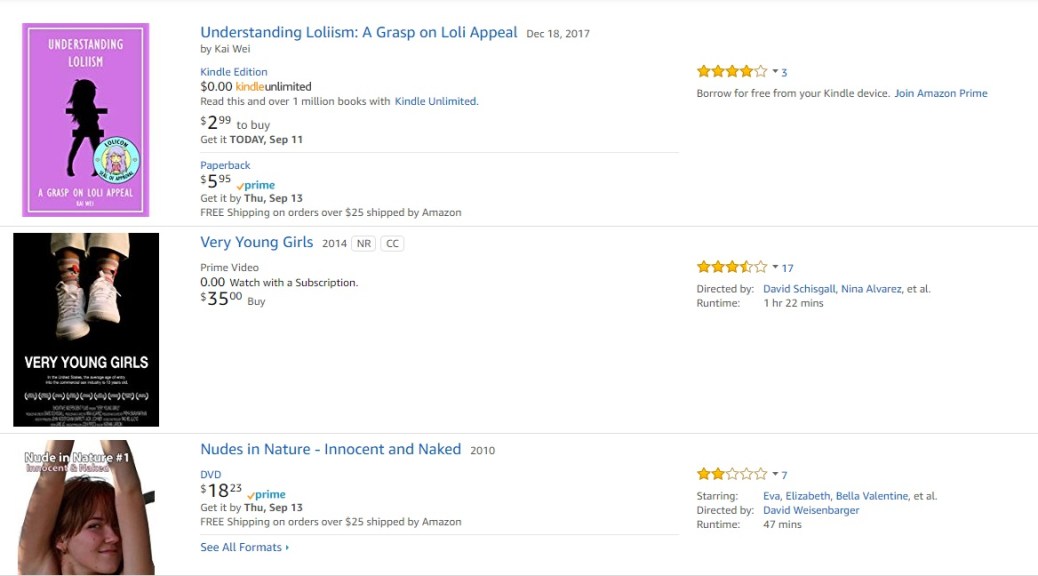Click the prime logo beside the $5.95 paperback
This screenshot has width=1038, height=576.
[256, 185]
